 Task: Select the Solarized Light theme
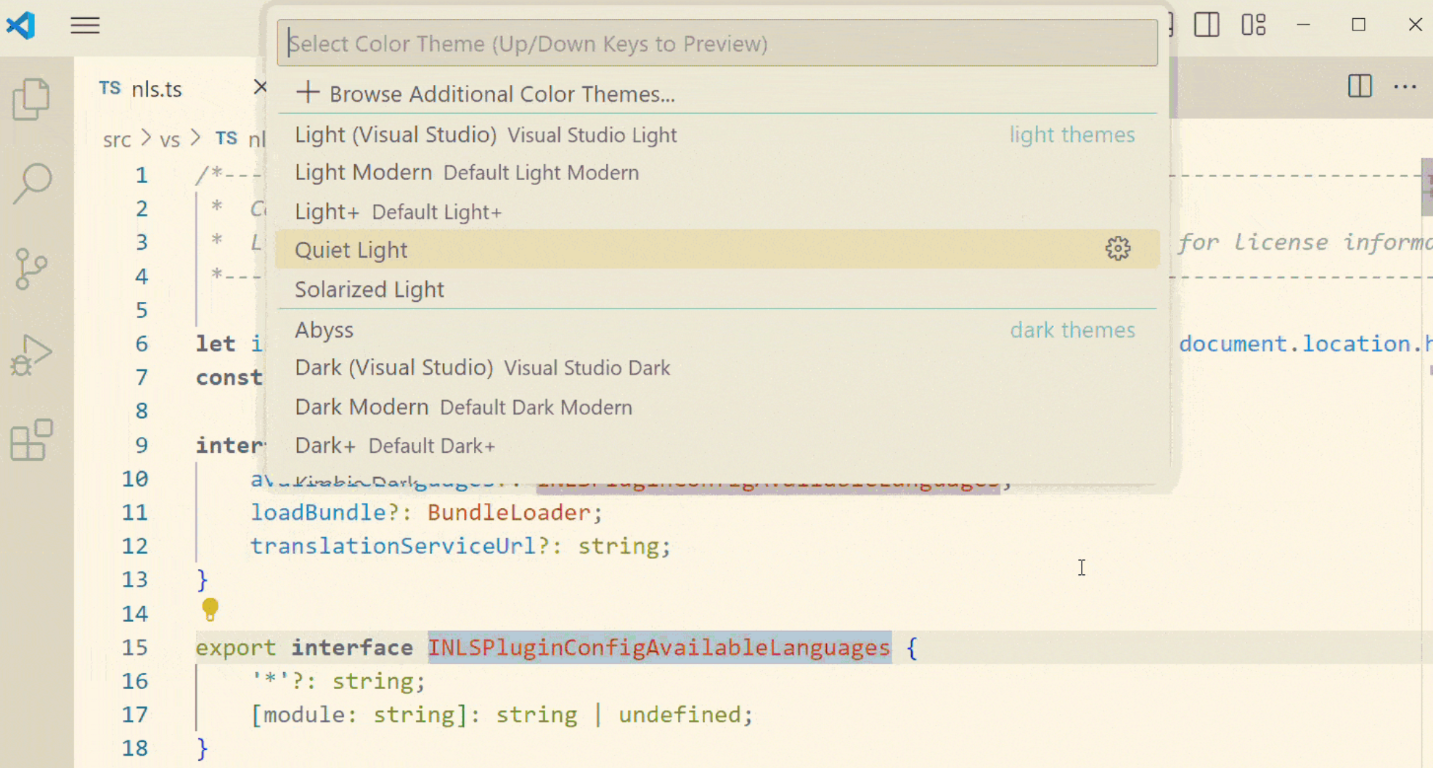717,289
